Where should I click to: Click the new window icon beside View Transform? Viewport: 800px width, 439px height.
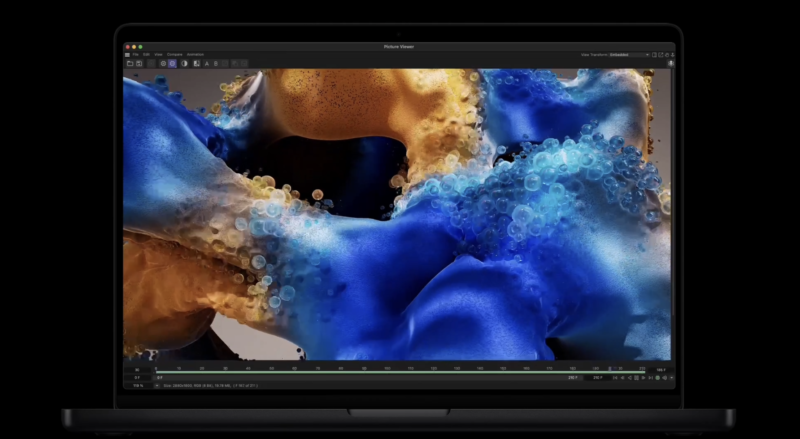(x=655, y=54)
